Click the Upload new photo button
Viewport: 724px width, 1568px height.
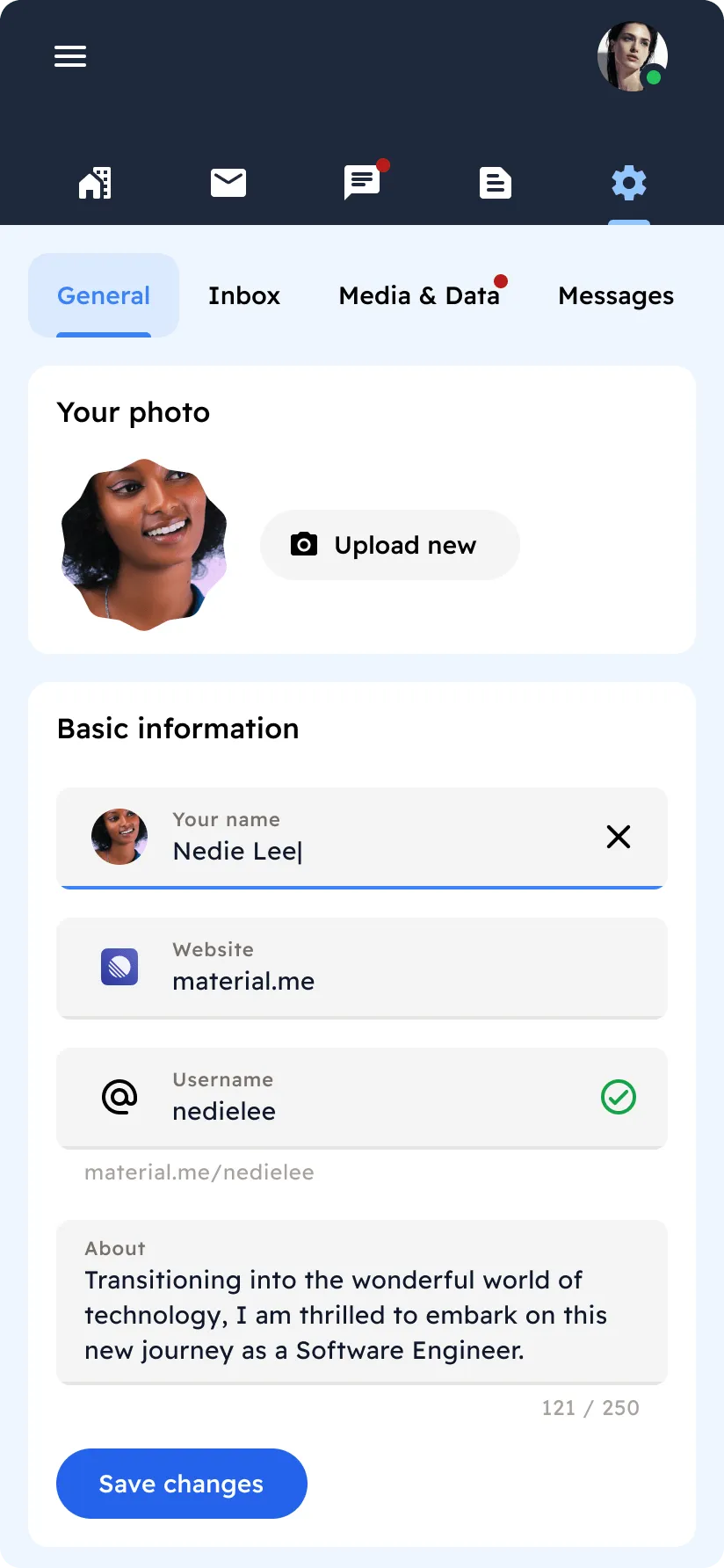point(390,545)
